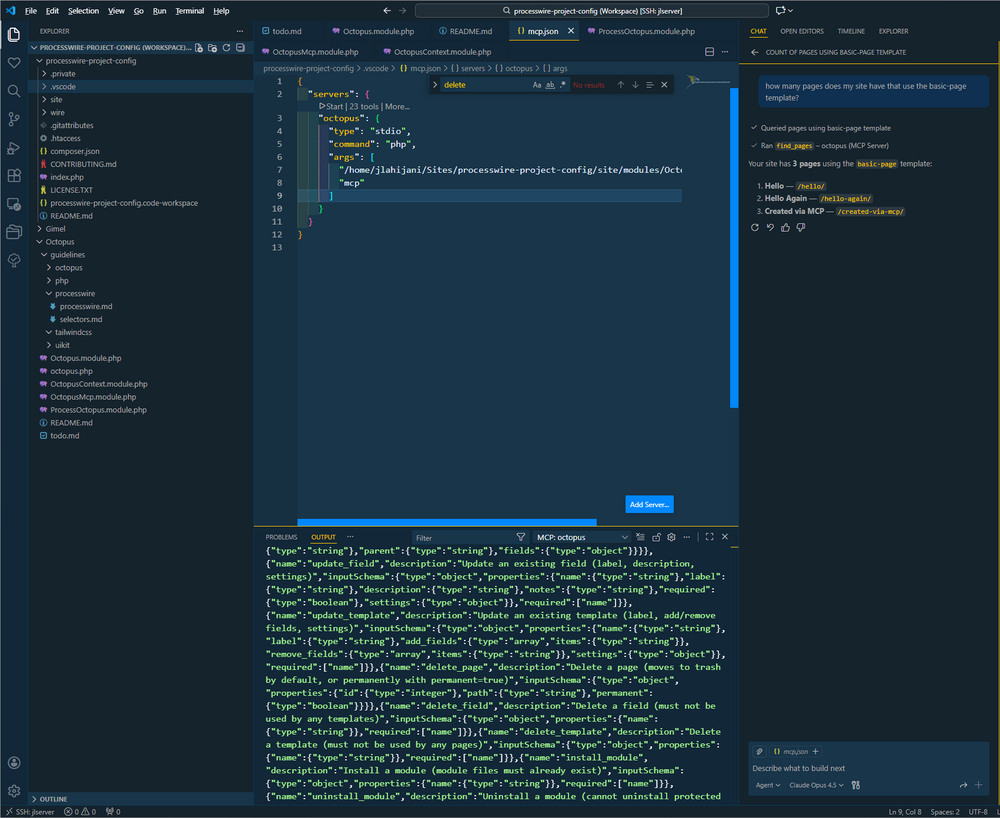Attach context with the paperclip icon

pyautogui.click(x=759, y=751)
